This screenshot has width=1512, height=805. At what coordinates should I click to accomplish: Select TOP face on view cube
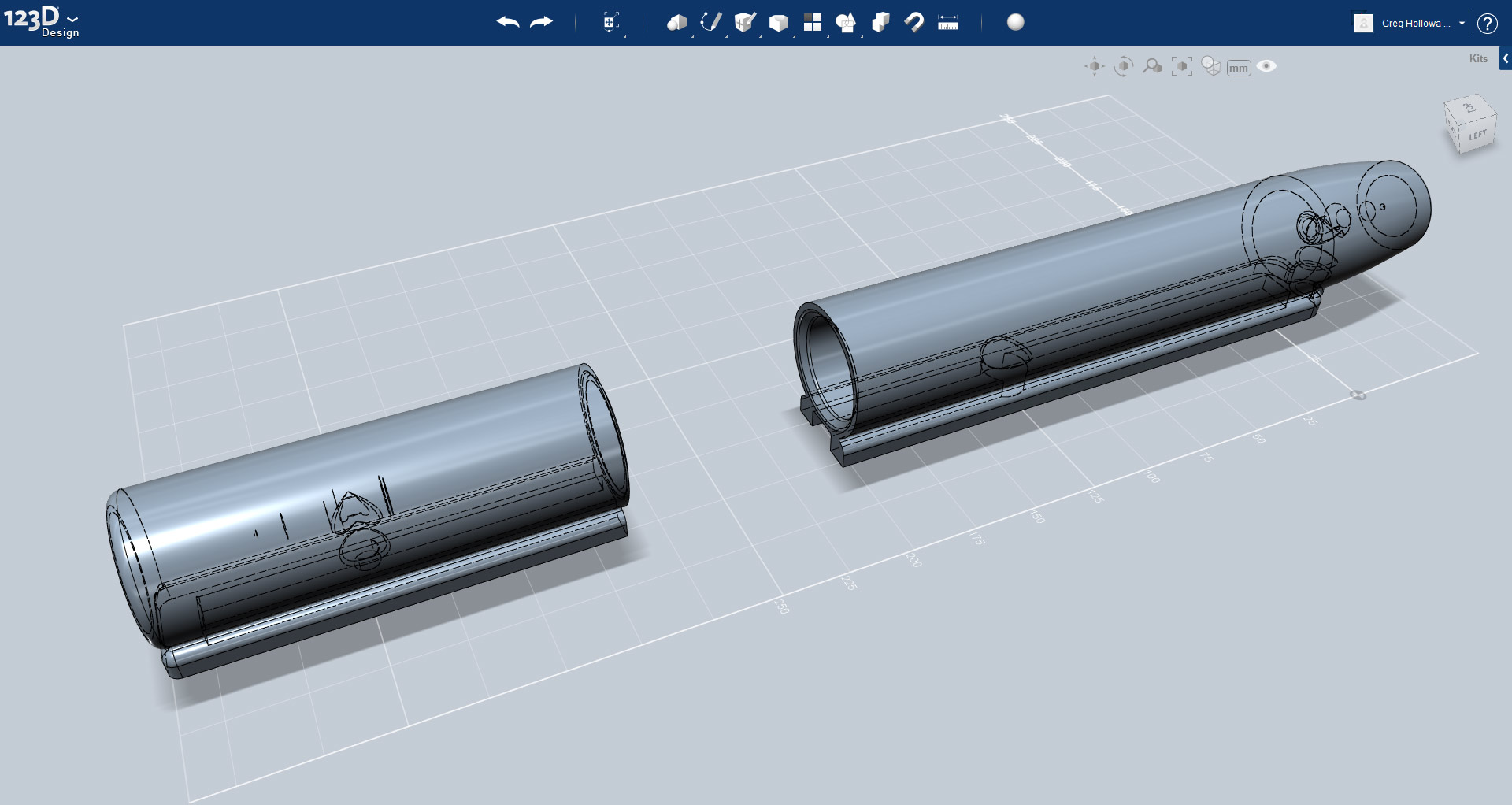tap(1468, 108)
